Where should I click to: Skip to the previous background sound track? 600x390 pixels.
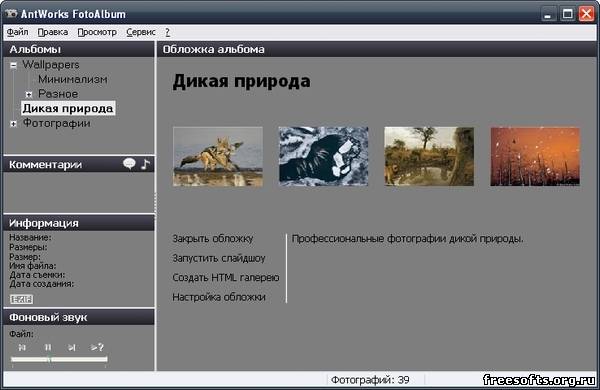[22, 348]
